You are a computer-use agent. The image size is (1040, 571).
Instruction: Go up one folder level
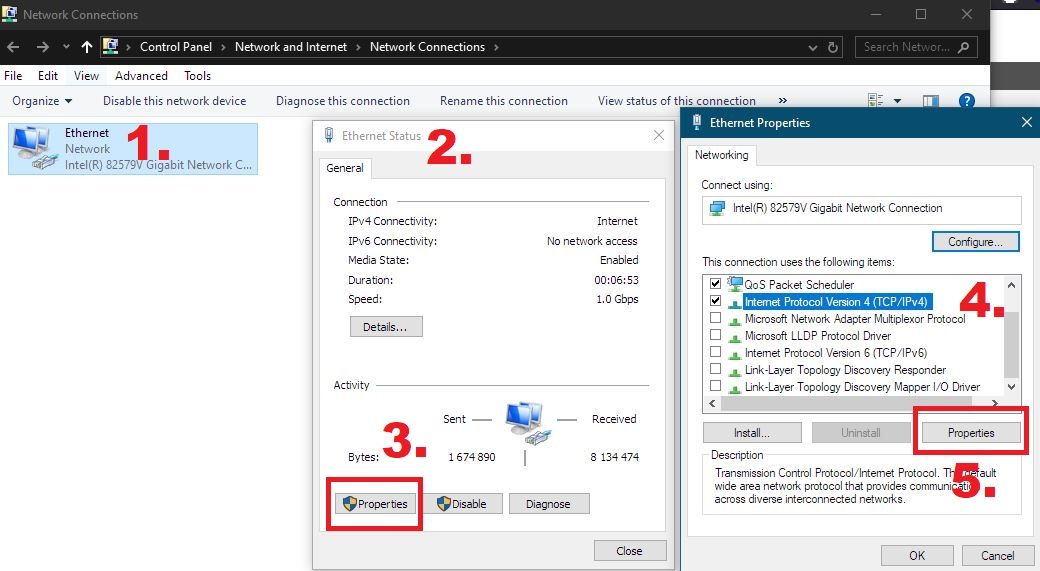tap(87, 47)
